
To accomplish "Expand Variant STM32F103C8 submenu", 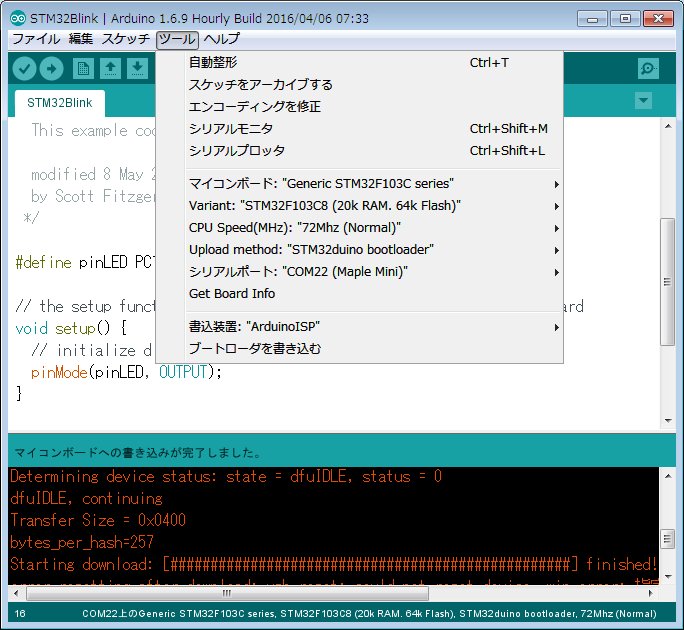I will (360, 205).
